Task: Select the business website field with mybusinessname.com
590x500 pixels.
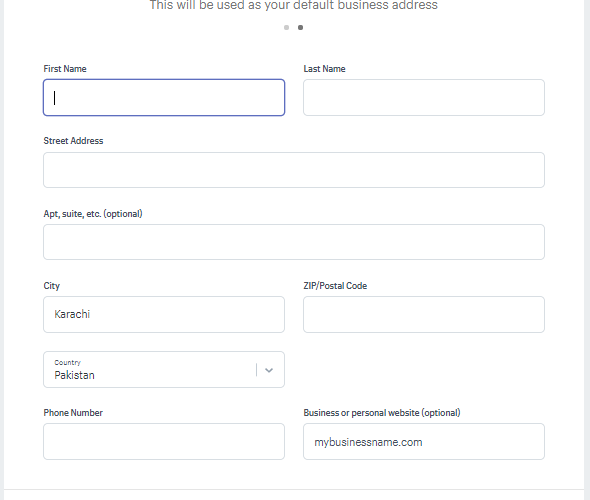Action: pos(424,441)
